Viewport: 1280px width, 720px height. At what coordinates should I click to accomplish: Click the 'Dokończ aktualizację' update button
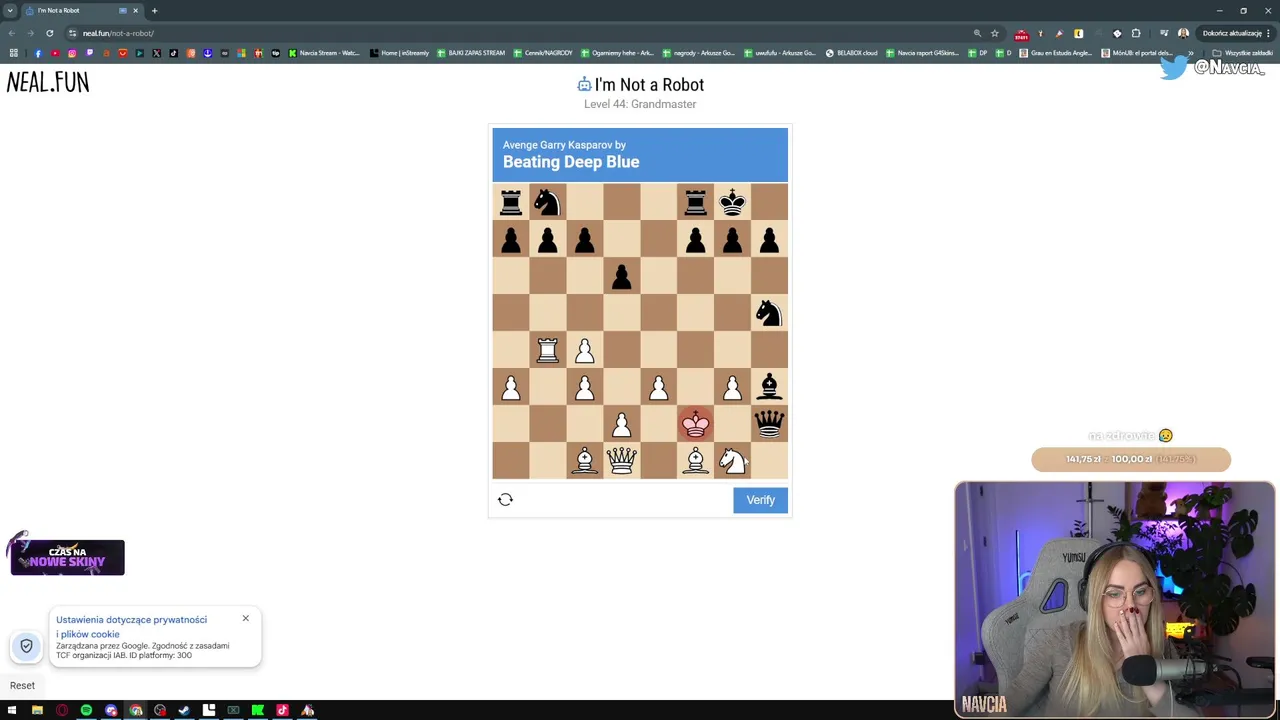1236,33
